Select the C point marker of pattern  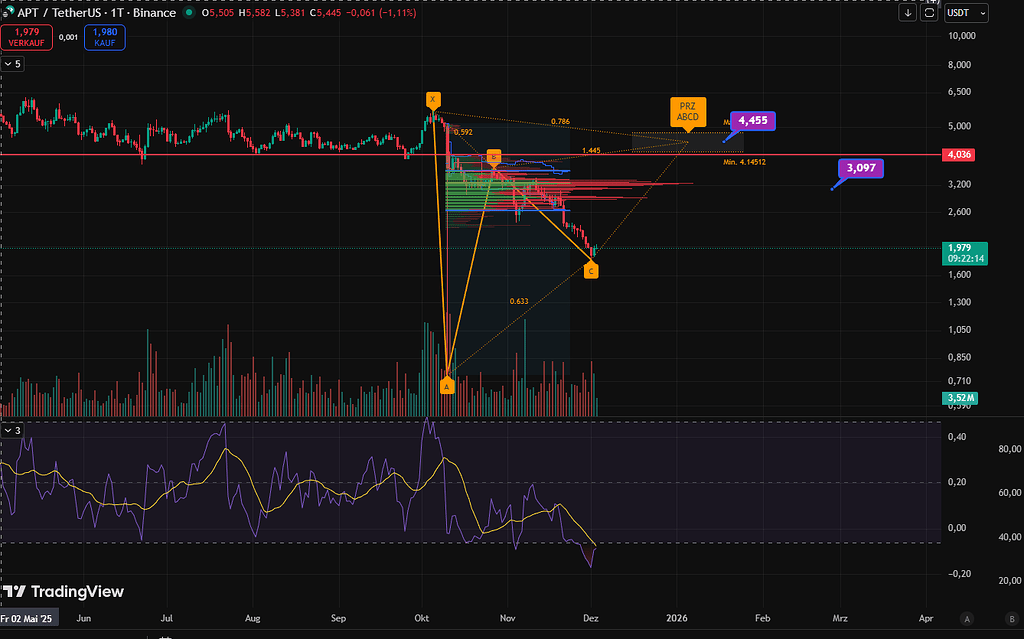[x=591, y=271]
